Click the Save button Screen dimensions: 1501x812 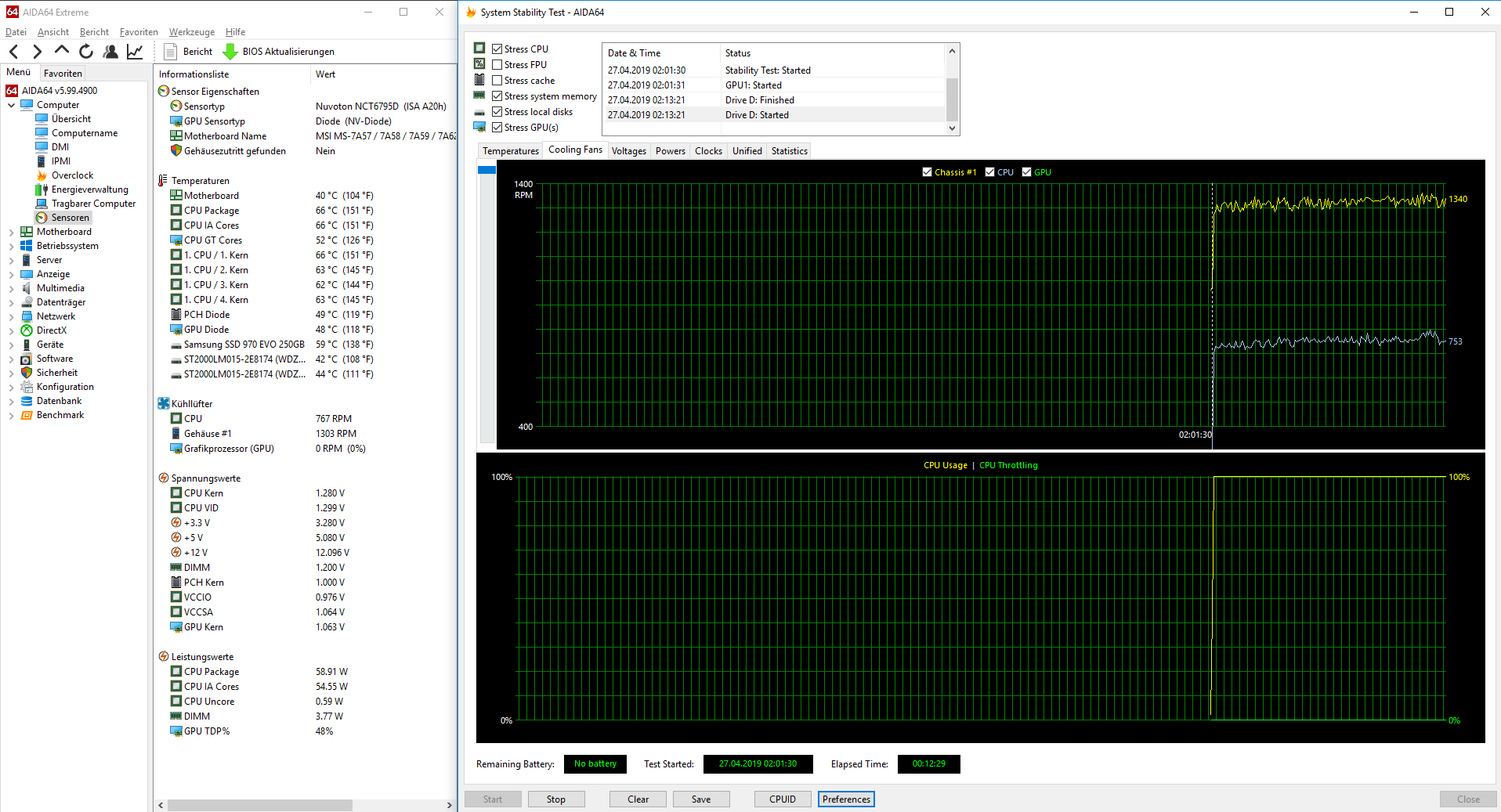pyautogui.click(x=701, y=799)
